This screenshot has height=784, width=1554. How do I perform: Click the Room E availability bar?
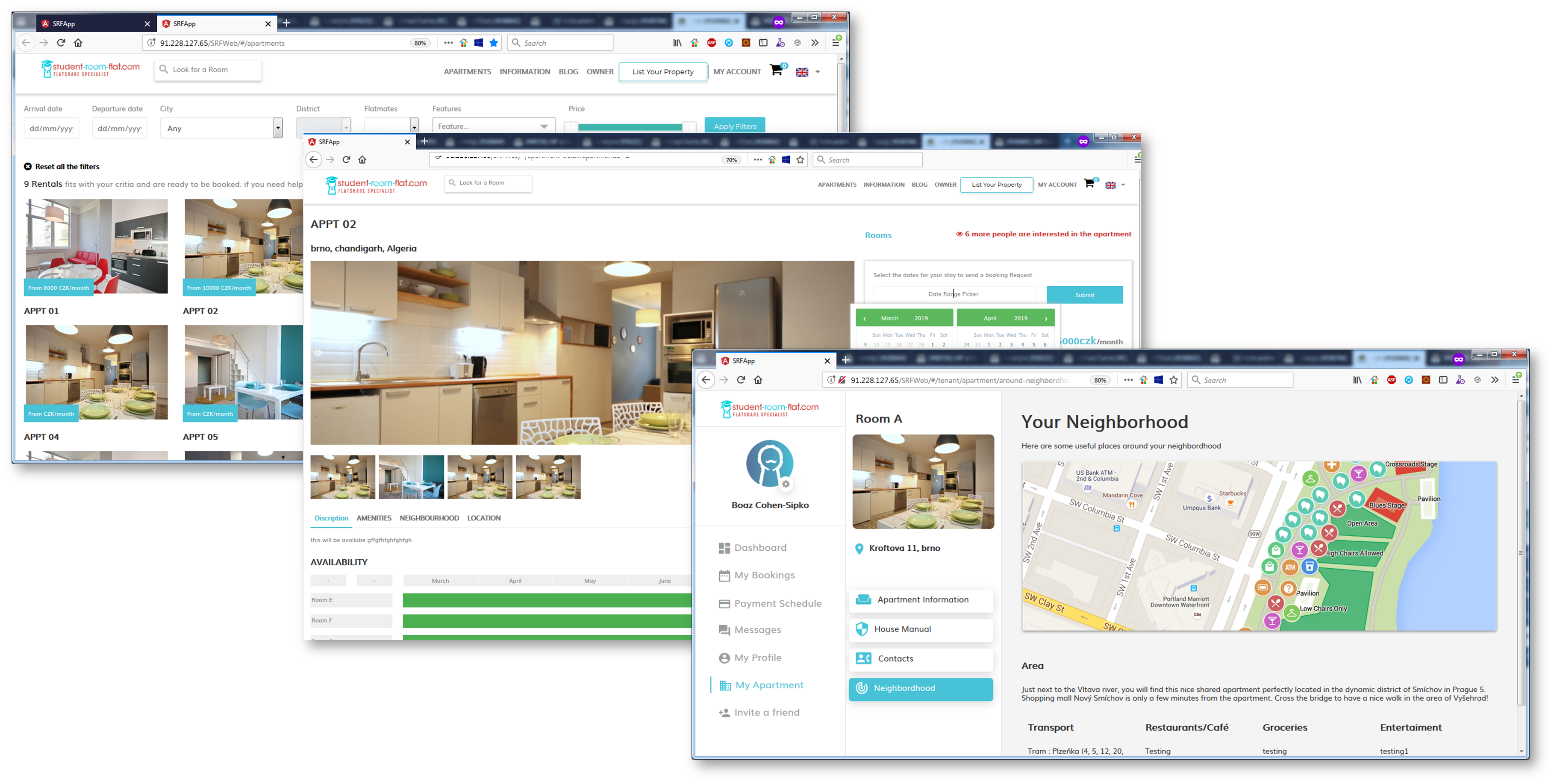pos(547,600)
